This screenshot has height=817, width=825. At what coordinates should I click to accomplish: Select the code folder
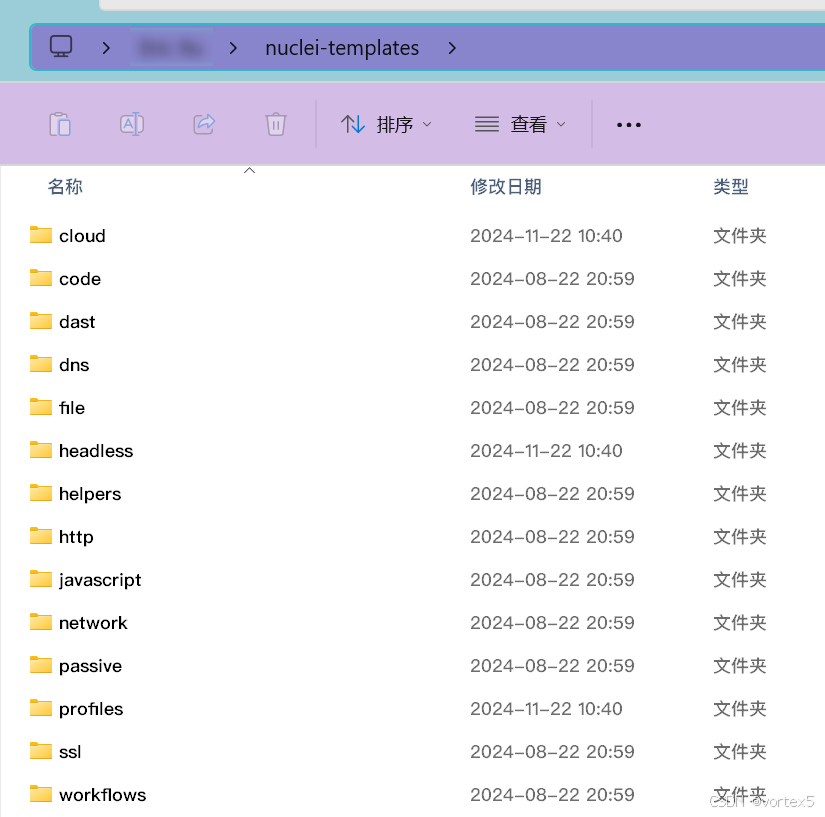click(80, 279)
